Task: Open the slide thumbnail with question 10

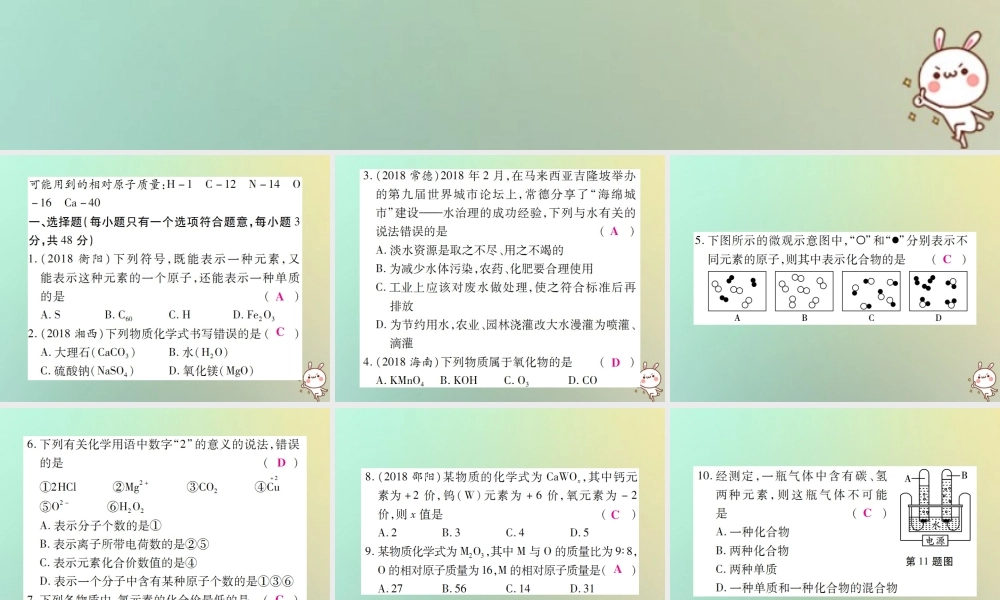Action: tap(835, 504)
